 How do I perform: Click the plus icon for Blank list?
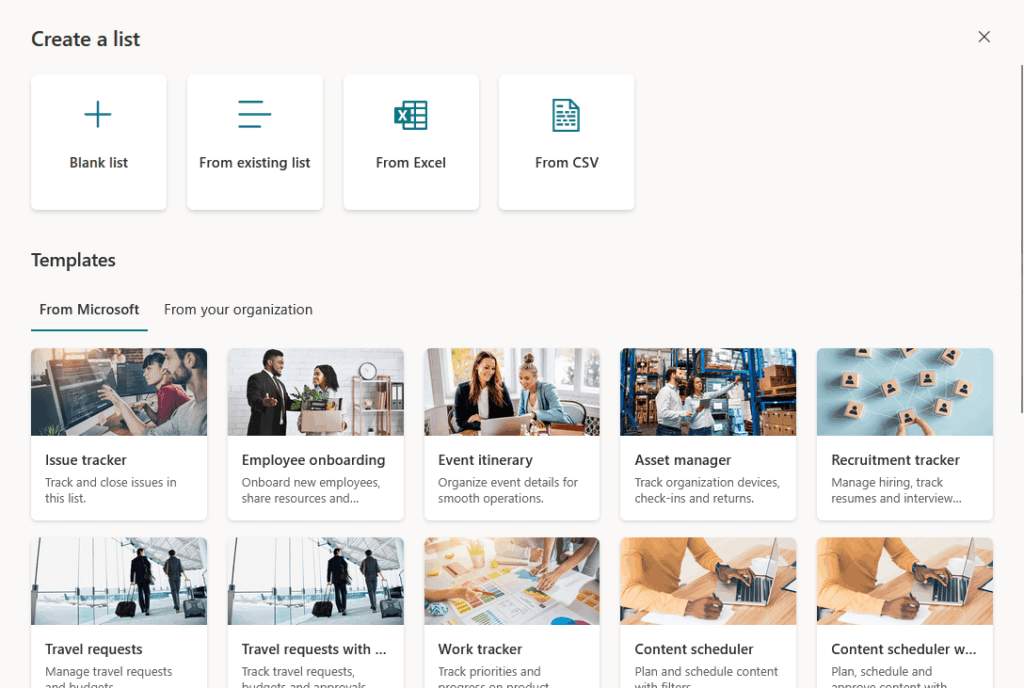98,114
